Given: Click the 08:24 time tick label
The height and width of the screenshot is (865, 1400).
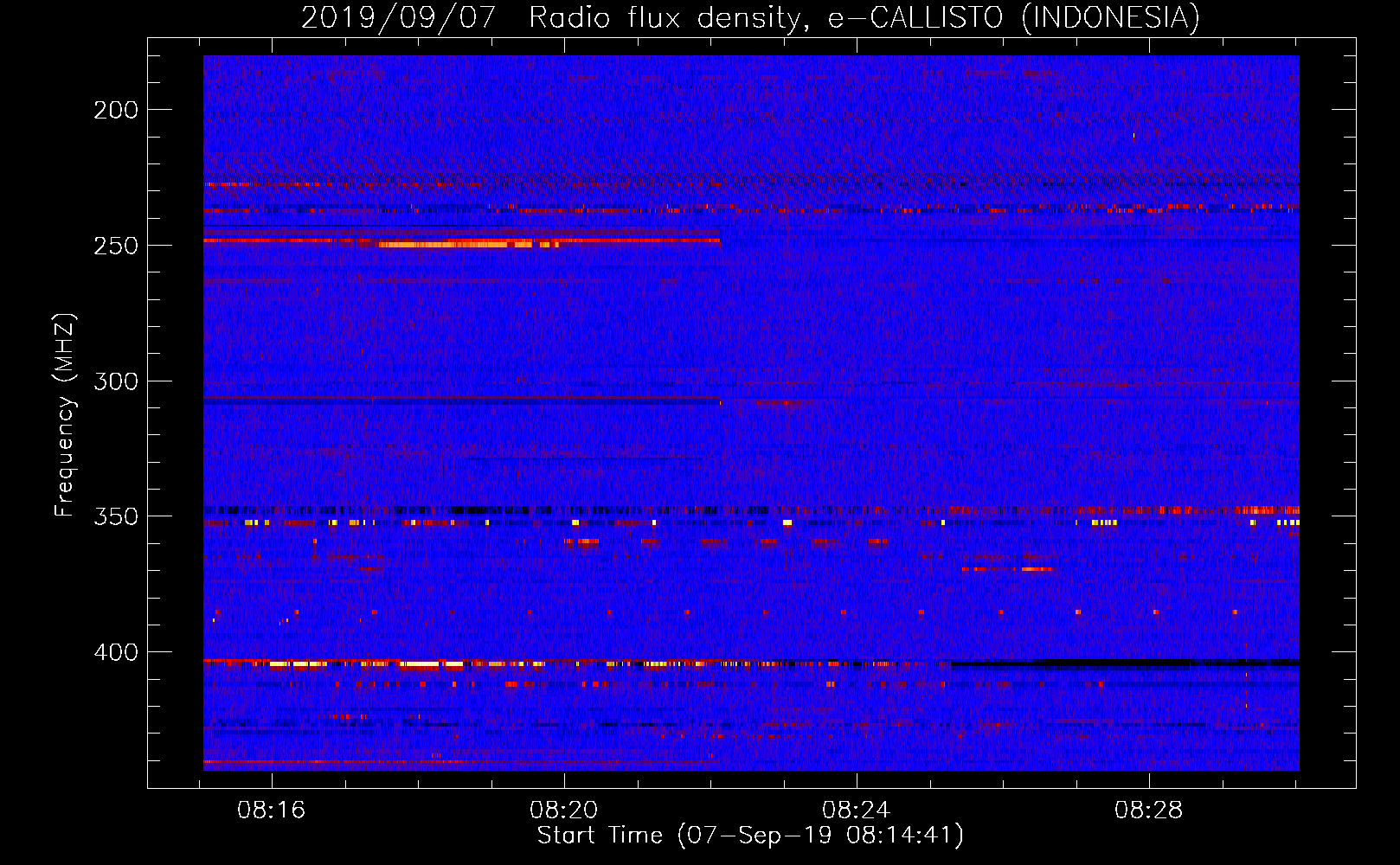Looking at the screenshot, I should click(x=857, y=811).
